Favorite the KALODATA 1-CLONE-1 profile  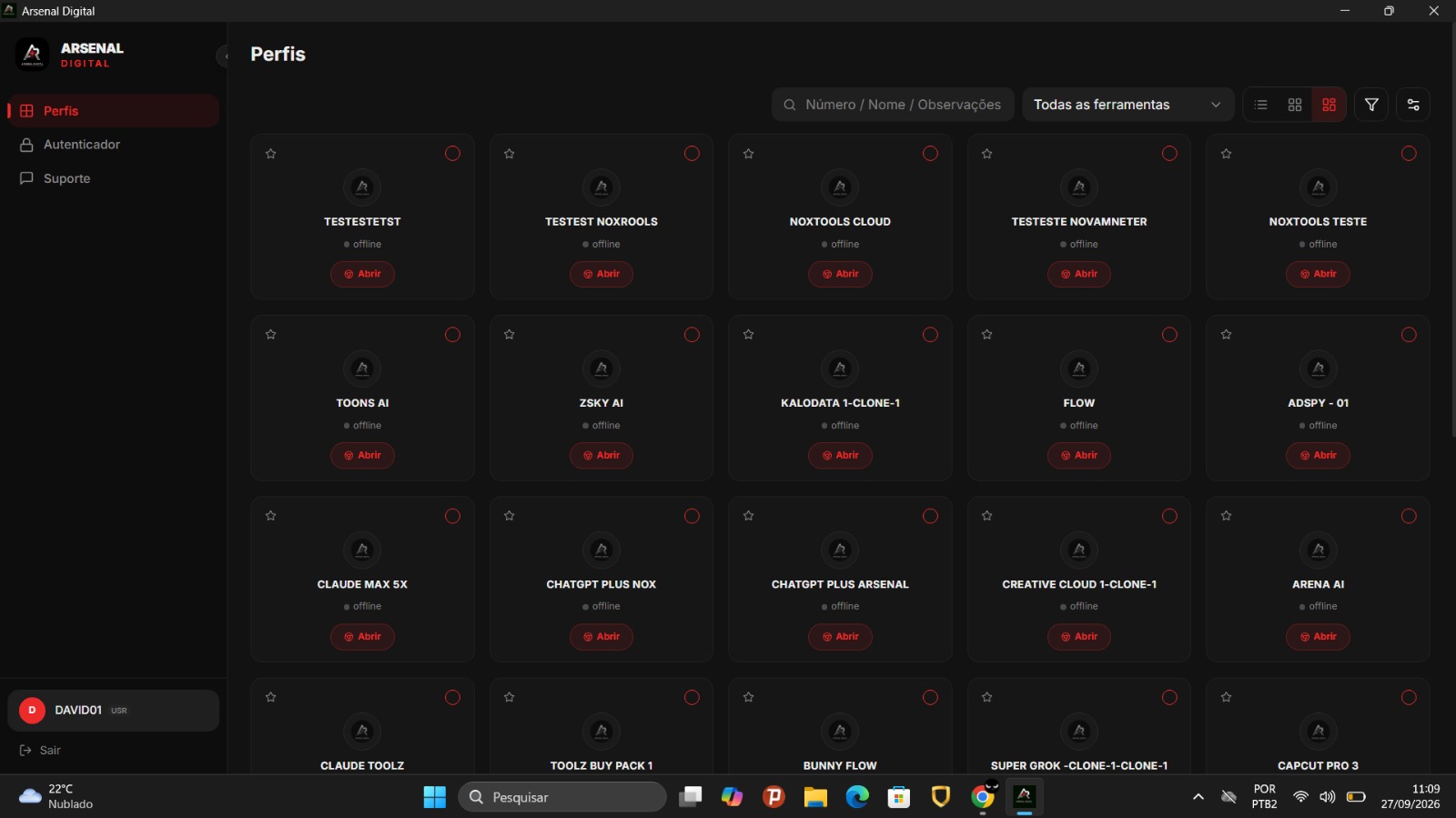(748, 335)
